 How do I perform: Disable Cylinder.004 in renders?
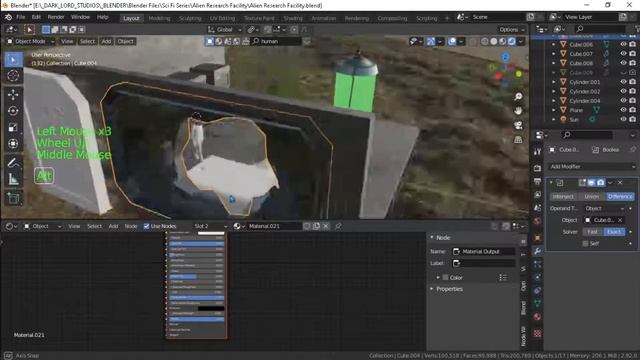coord(632,100)
